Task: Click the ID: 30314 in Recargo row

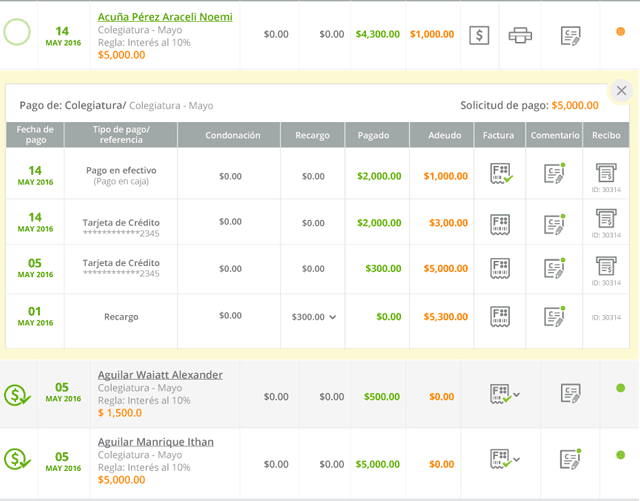Action: (x=606, y=318)
